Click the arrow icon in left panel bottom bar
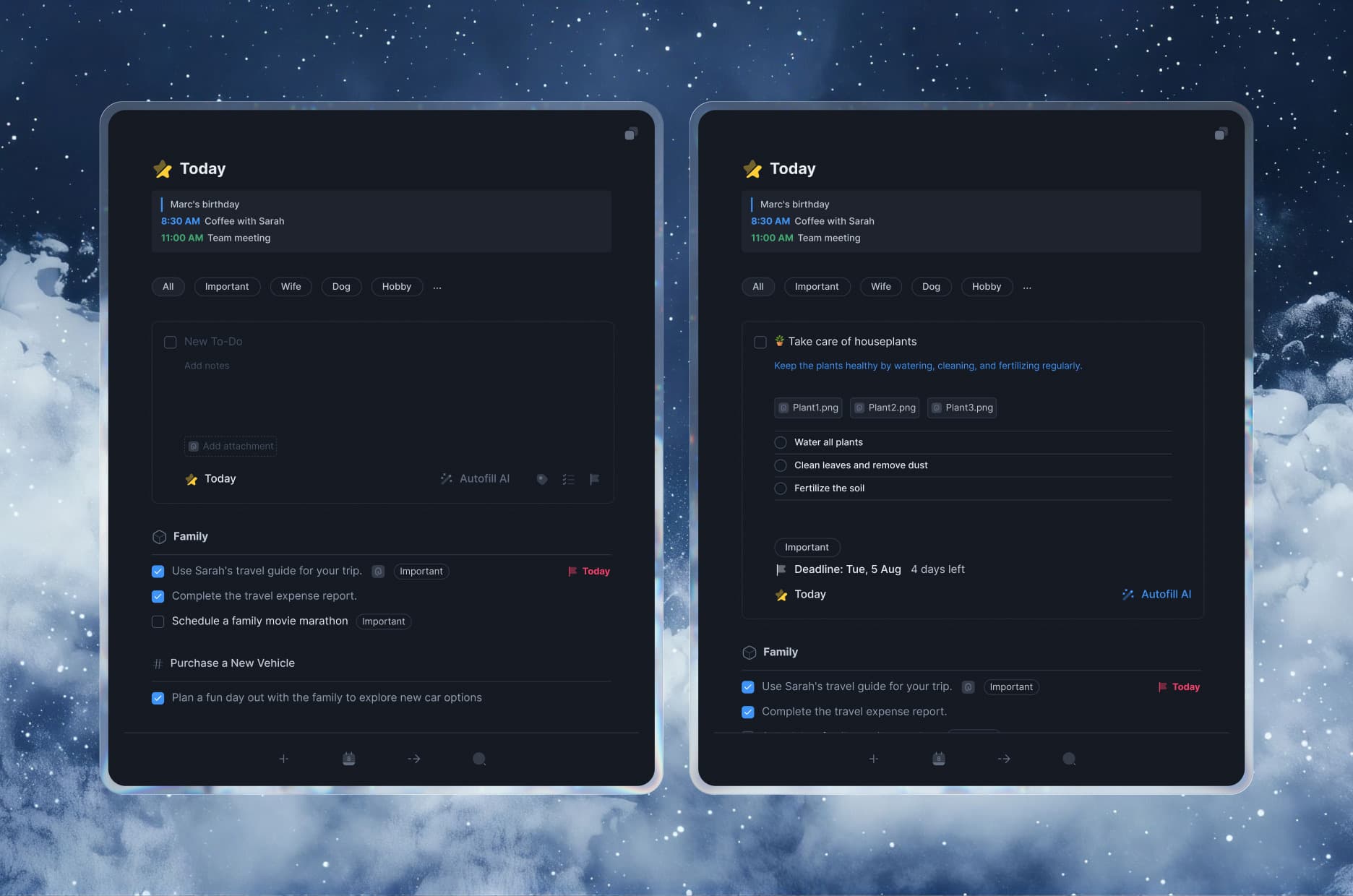Viewport: 1353px width, 896px height. pyautogui.click(x=414, y=759)
